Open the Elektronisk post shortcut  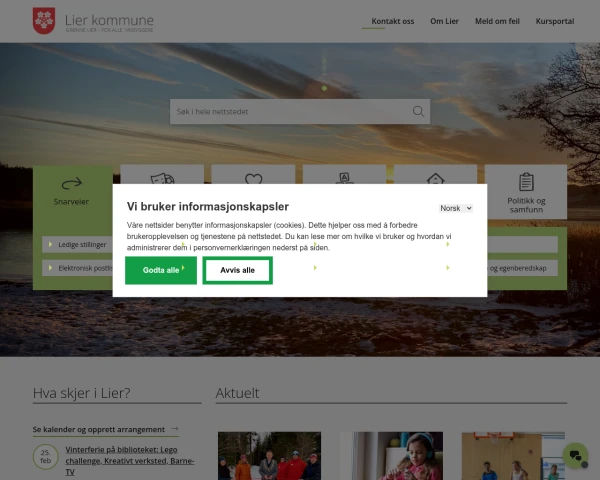(78, 268)
